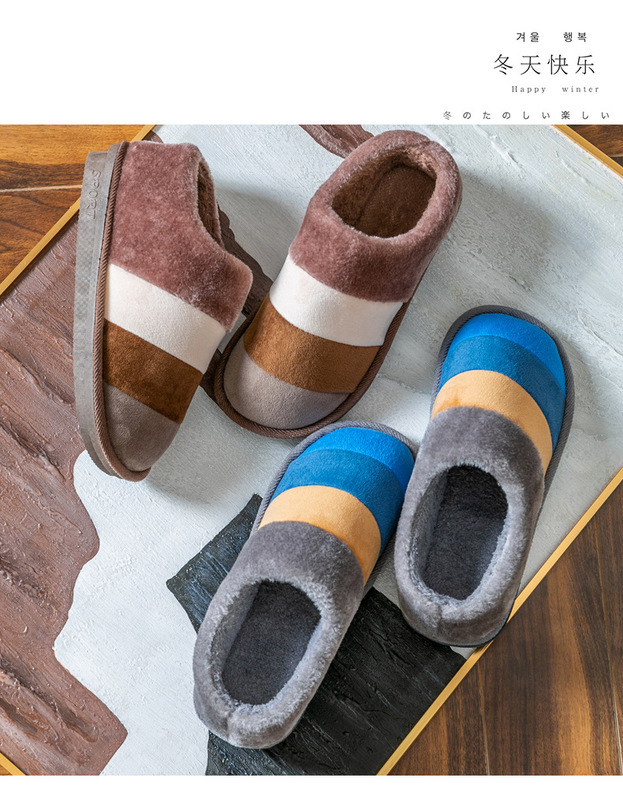Click the "Happy winter" English subtitle
This screenshot has height=800, width=623.
[547, 88]
